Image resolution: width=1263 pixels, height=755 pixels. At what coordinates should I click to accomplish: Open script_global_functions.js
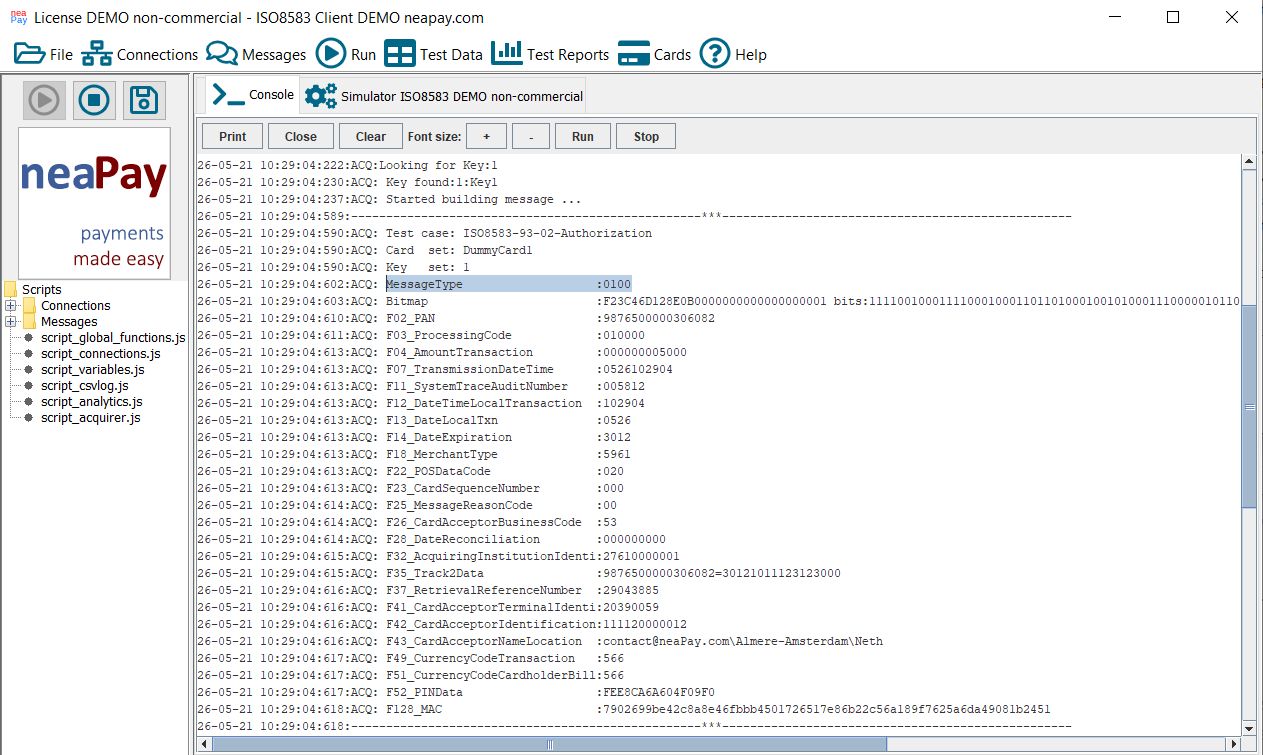(113, 338)
